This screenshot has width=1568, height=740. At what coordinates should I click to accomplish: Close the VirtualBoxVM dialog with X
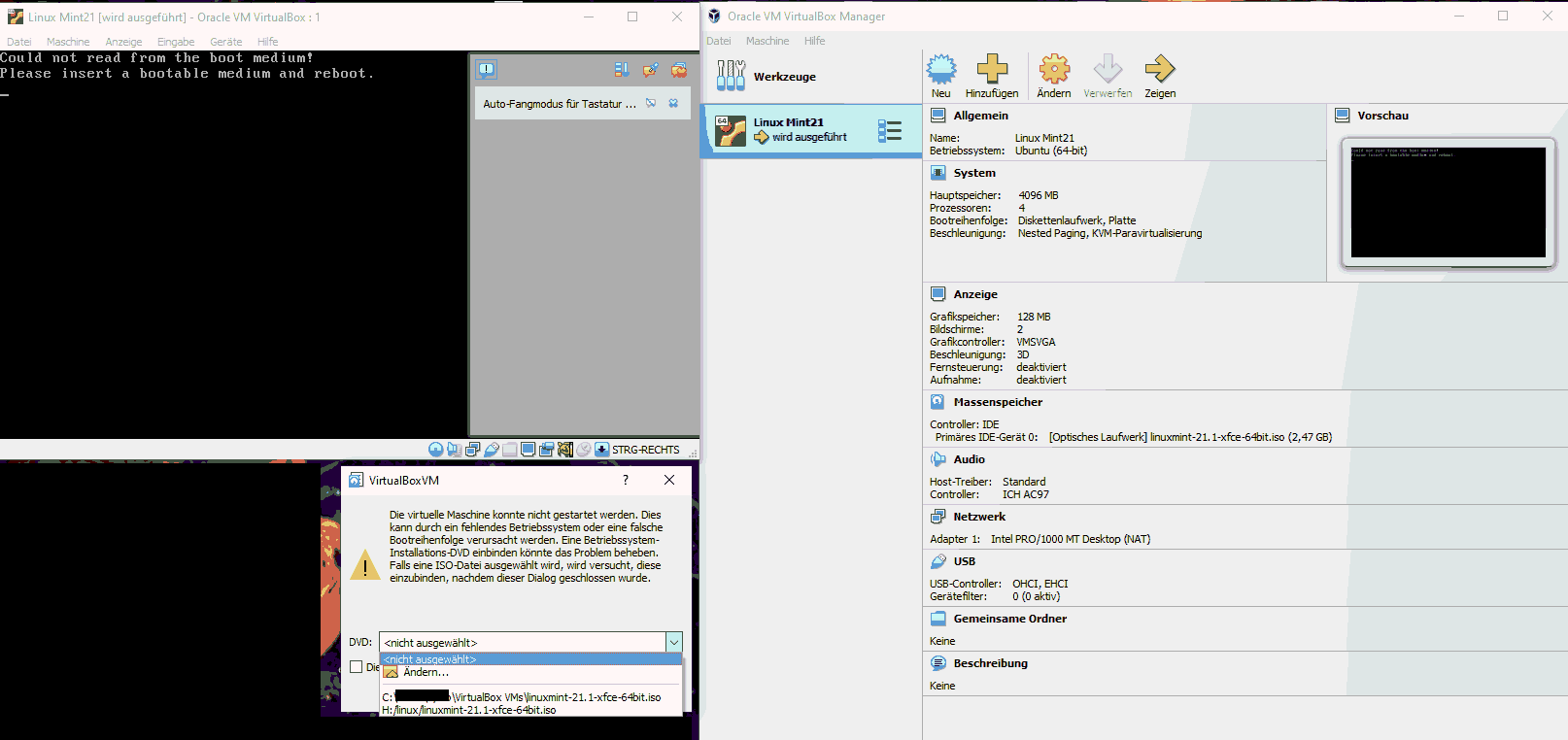[669, 480]
